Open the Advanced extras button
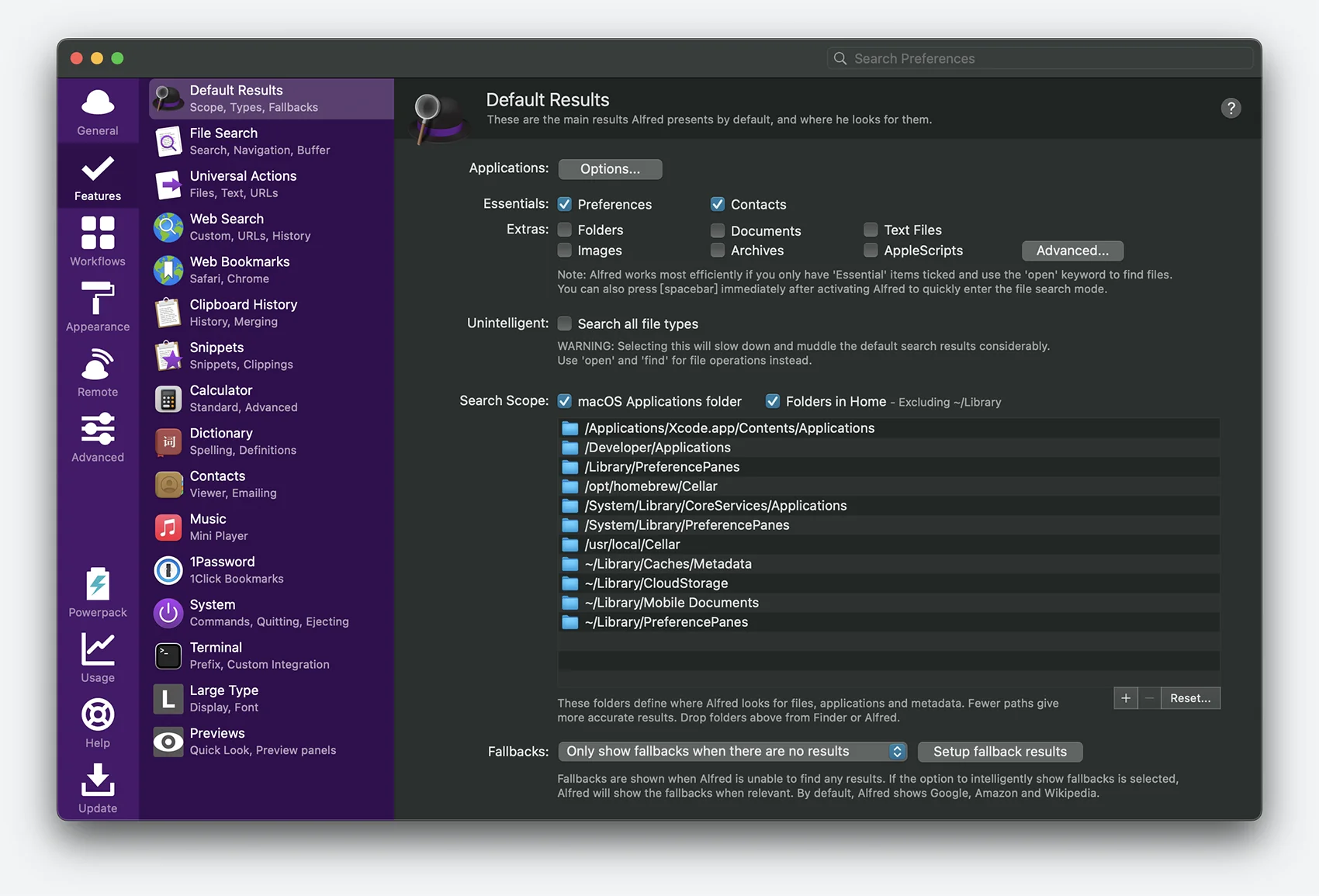 (1072, 251)
